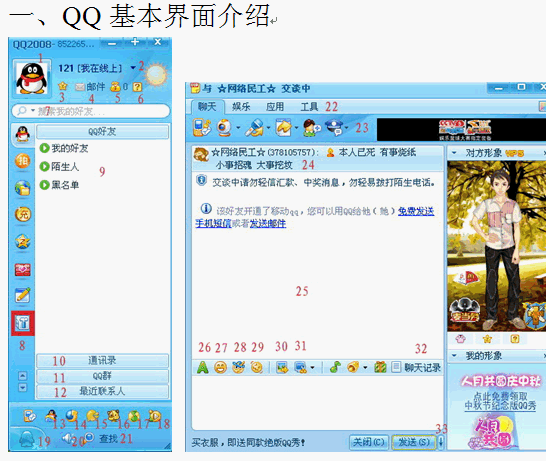Screen dimensions: 546x461
Task: Click the 关闭(C) button
Action: 369,443
